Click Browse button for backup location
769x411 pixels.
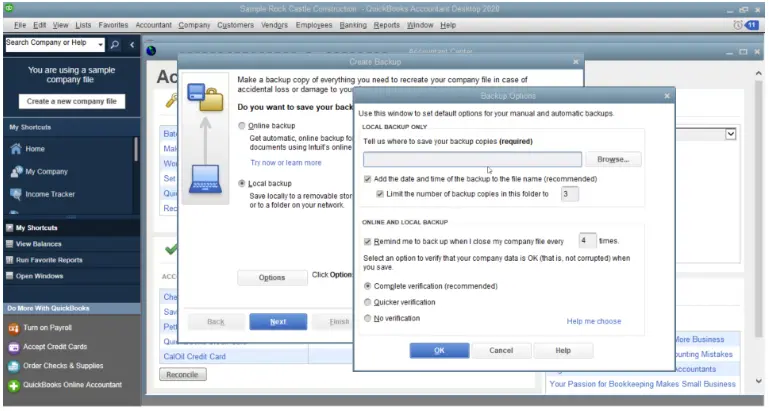coord(613,159)
